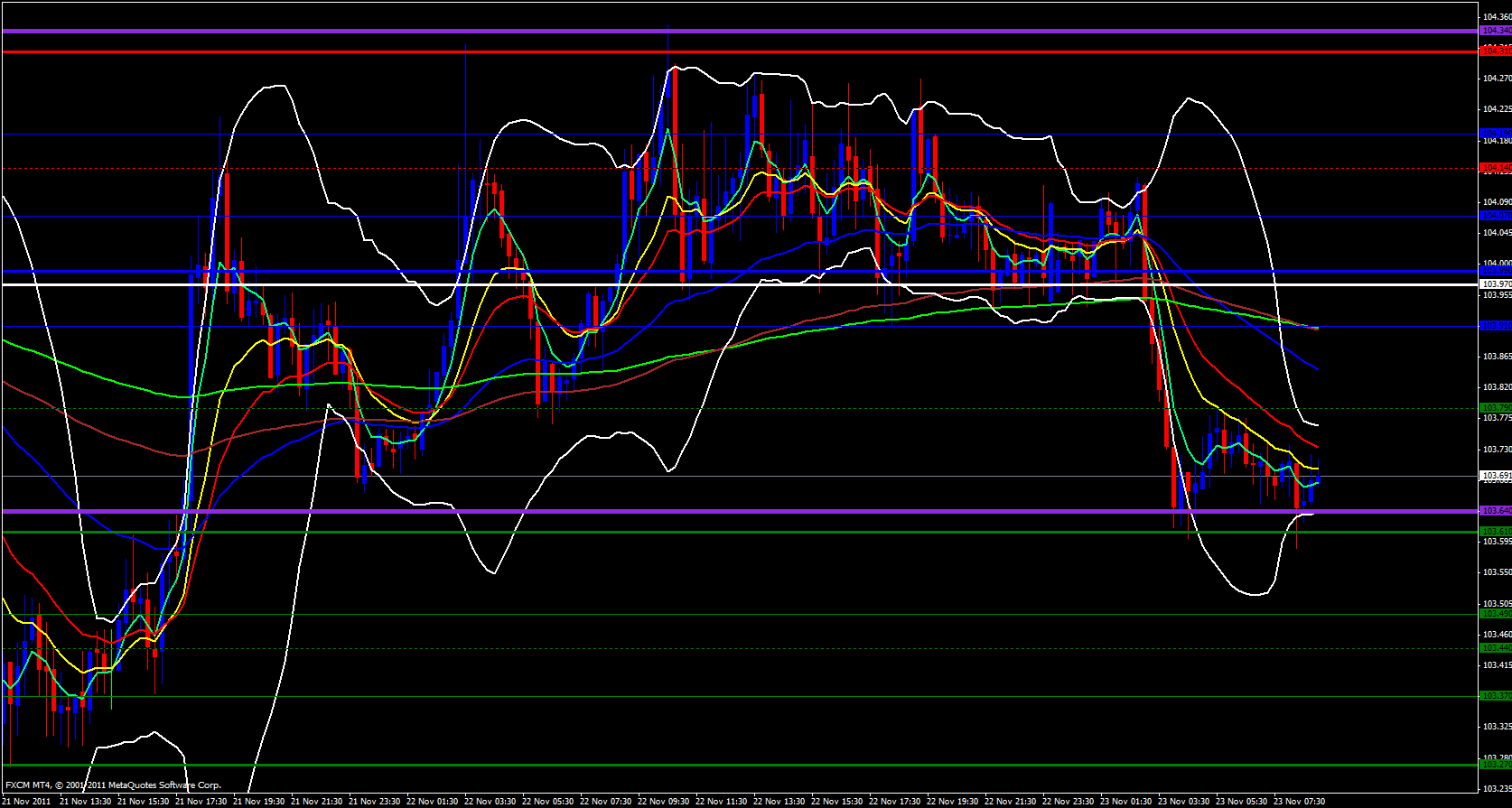The image size is (1512, 808).
Task: Select the 22 Nov 01:30 time label
Action: coord(433,801)
